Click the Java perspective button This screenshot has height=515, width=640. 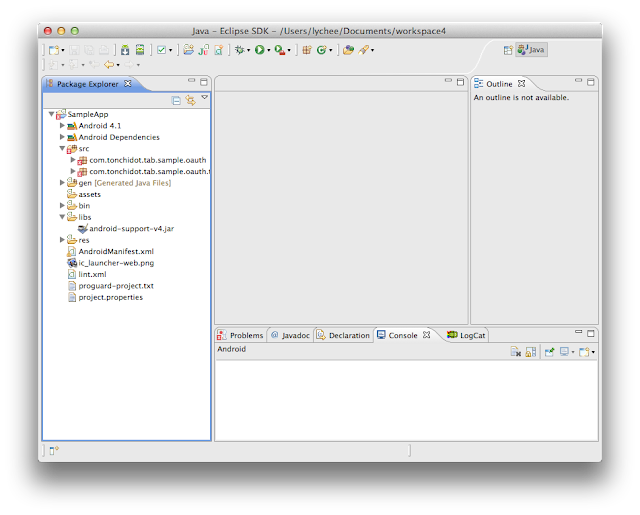pos(531,50)
